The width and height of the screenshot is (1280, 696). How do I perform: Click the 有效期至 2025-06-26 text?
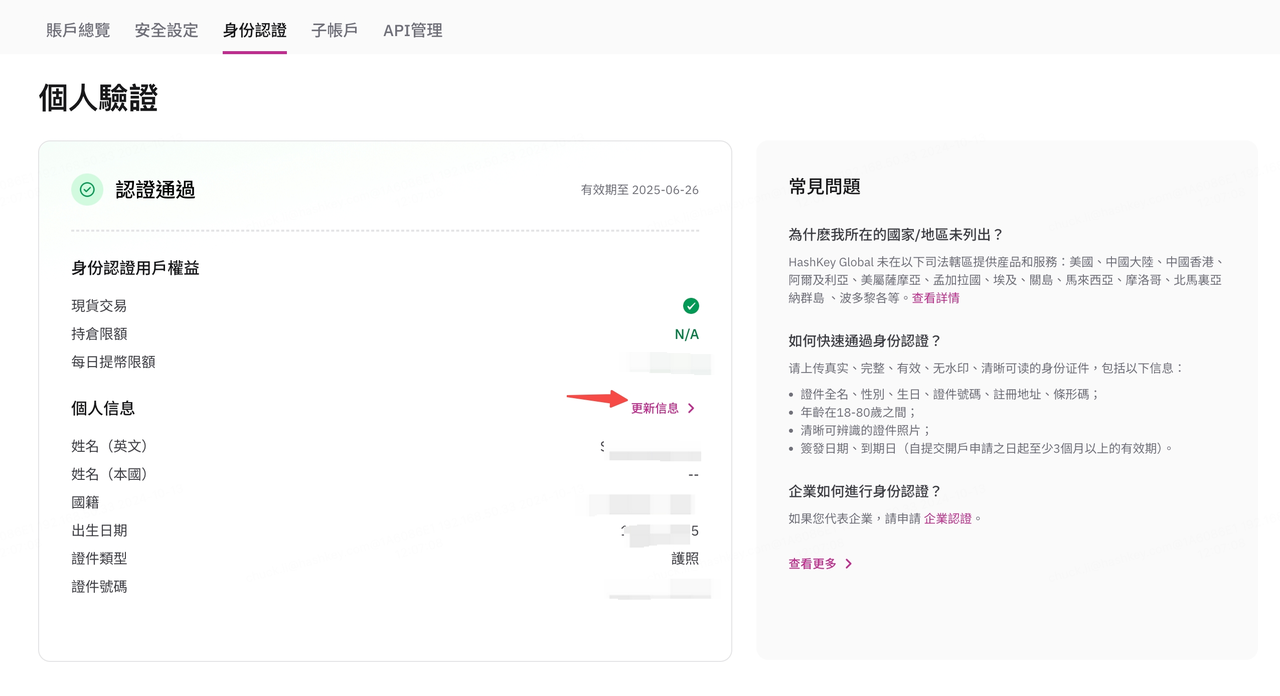(640, 189)
